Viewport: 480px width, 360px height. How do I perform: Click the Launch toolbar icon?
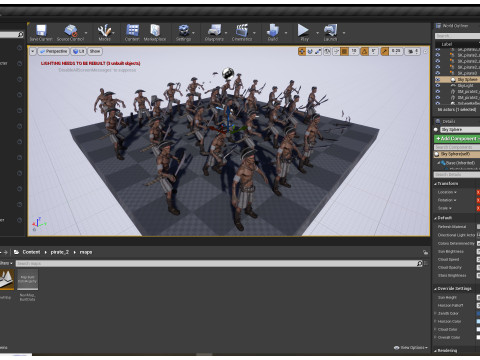click(x=330, y=33)
